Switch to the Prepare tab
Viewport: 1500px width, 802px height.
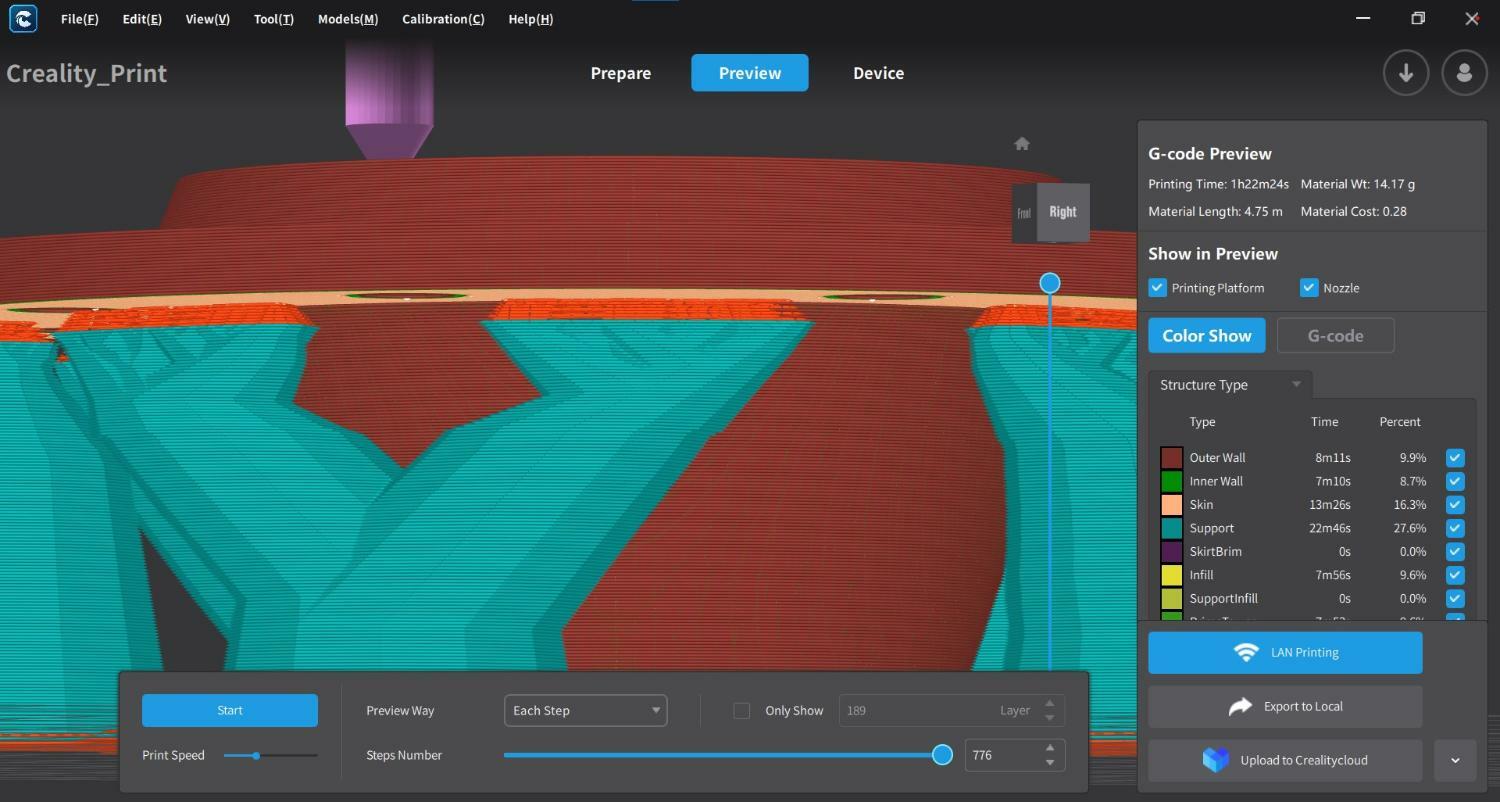621,73
